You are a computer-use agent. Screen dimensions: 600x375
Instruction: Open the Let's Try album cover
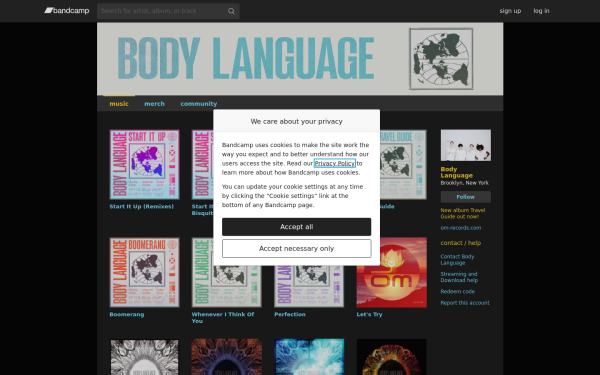coord(391,272)
